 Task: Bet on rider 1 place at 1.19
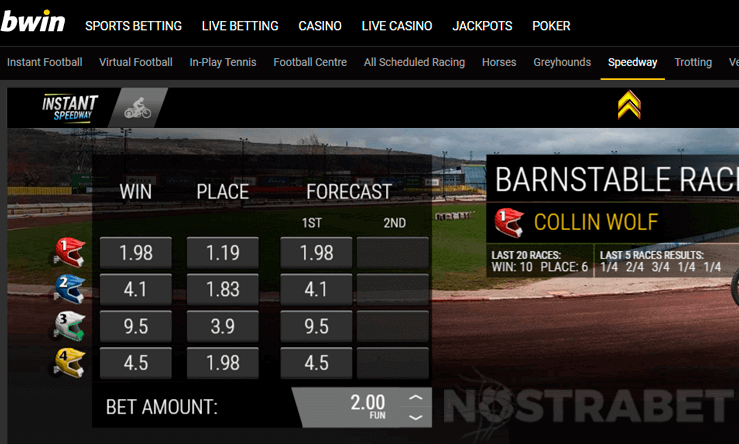click(222, 253)
